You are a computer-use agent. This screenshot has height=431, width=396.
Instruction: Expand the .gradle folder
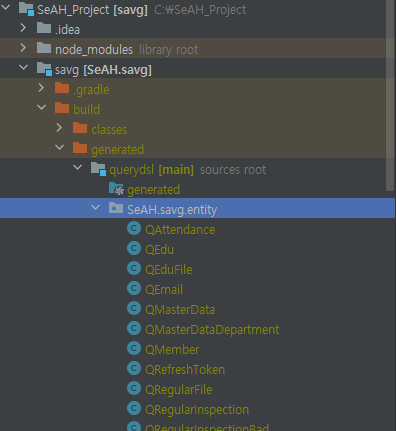pyautogui.click(x=41, y=88)
